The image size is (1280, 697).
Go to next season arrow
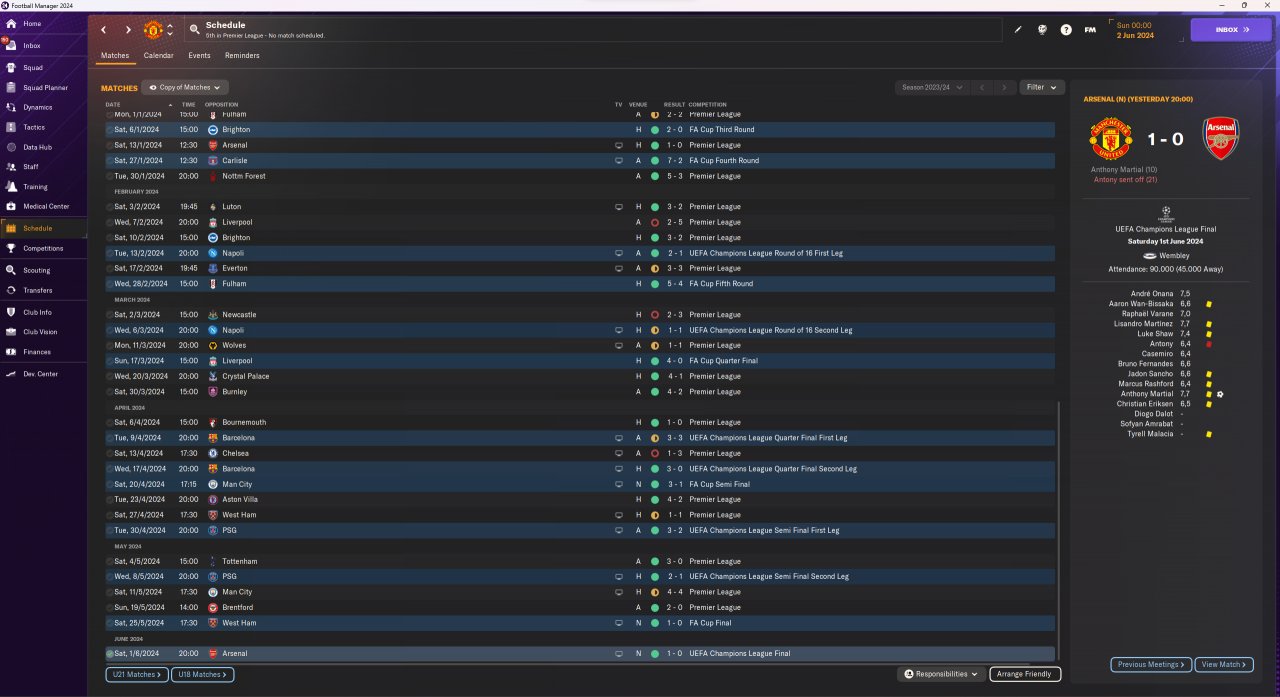pos(1005,88)
